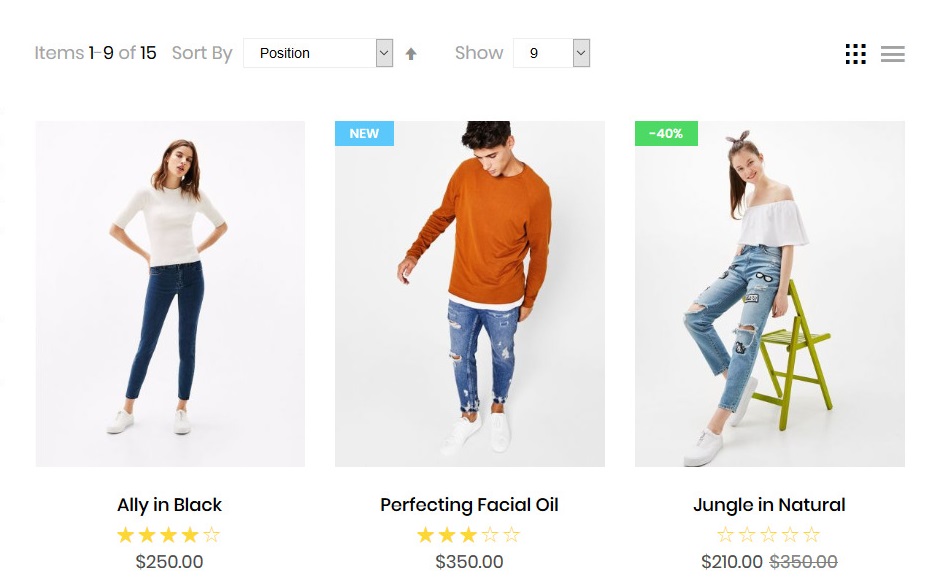Click the girl on green chair photo
Image resolution: width=951 pixels, height=585 pixels.
coord(770,293)
